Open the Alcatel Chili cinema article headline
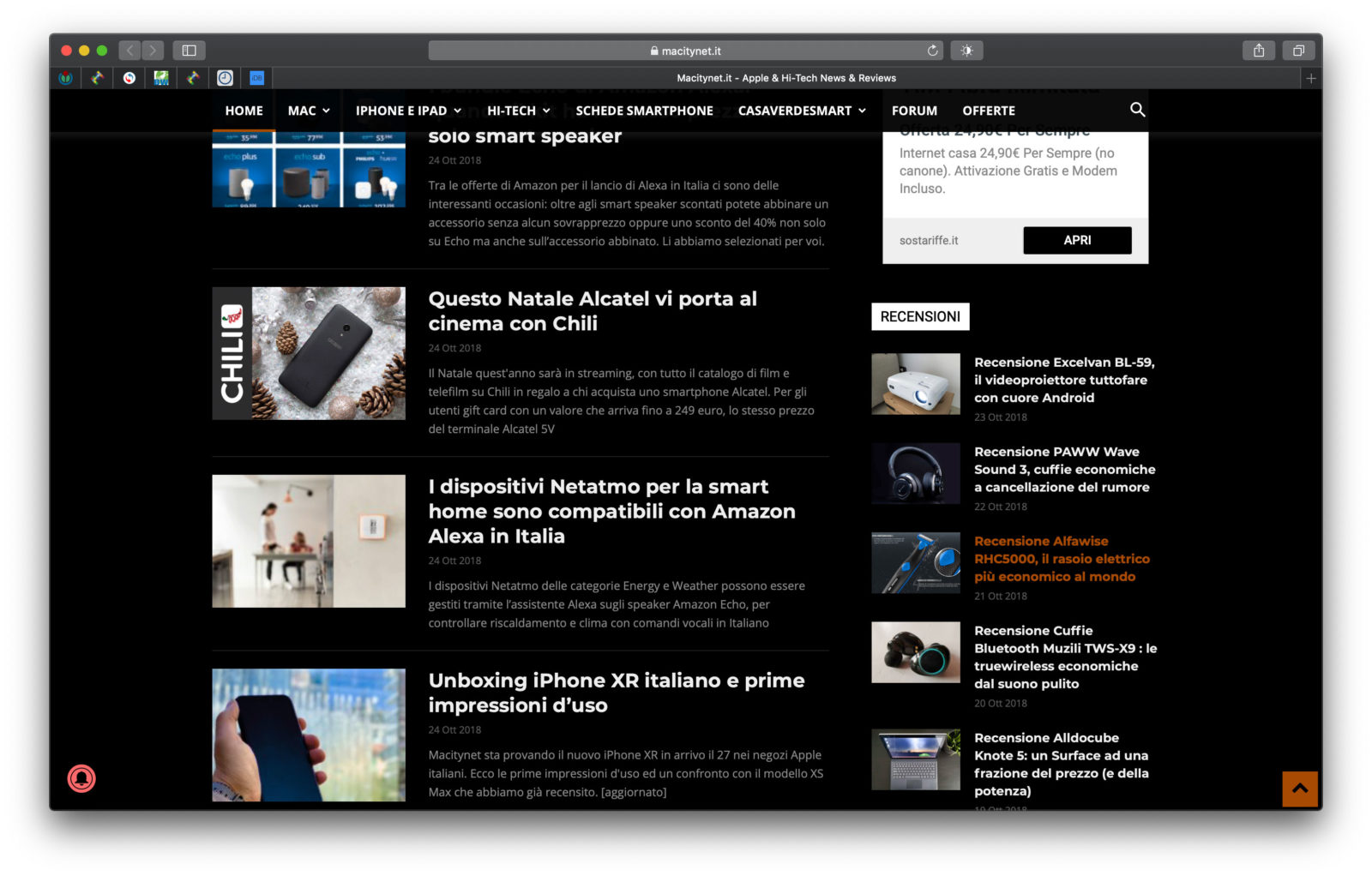 (x=593, y=311)
